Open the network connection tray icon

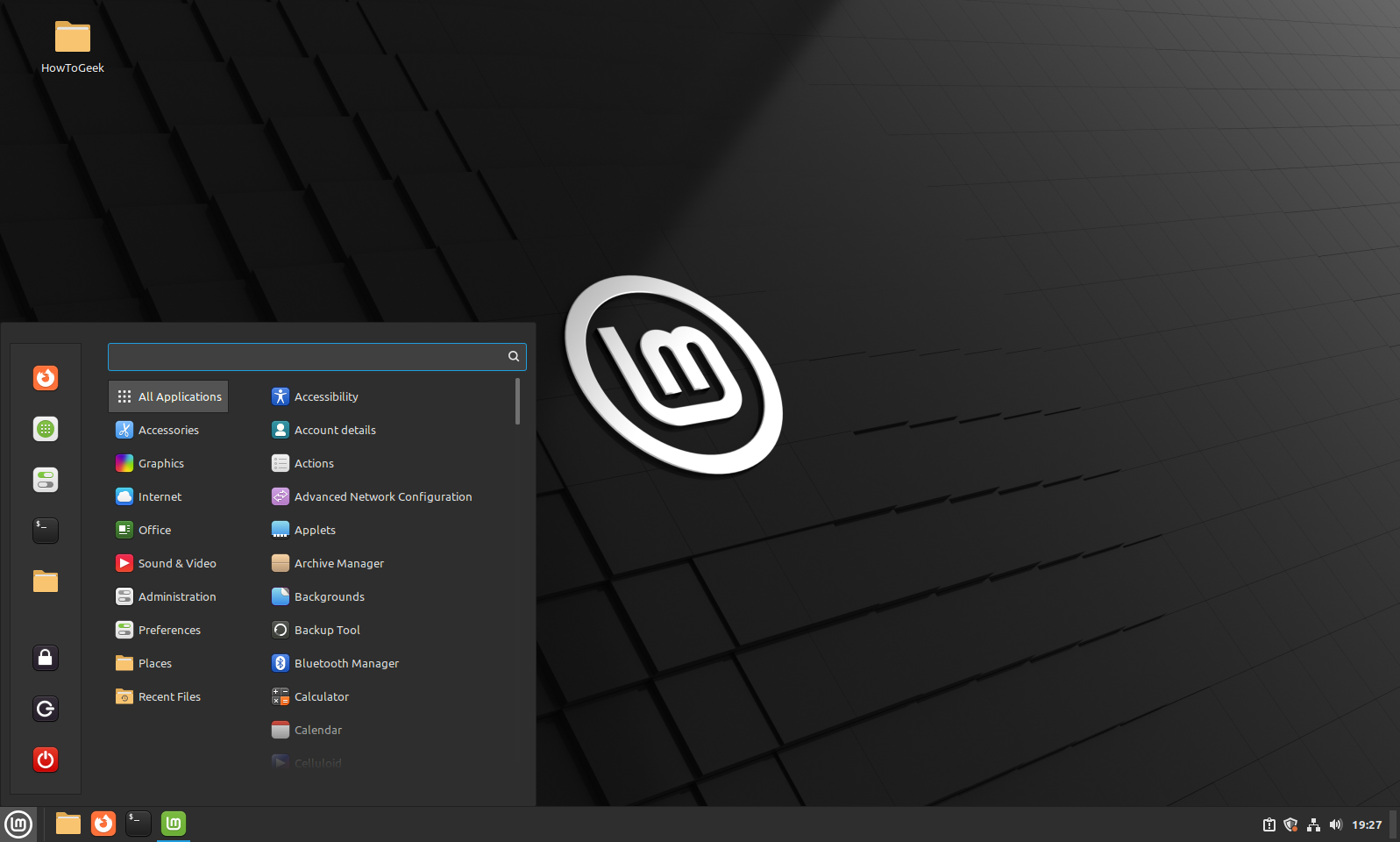coord(1313,824)
